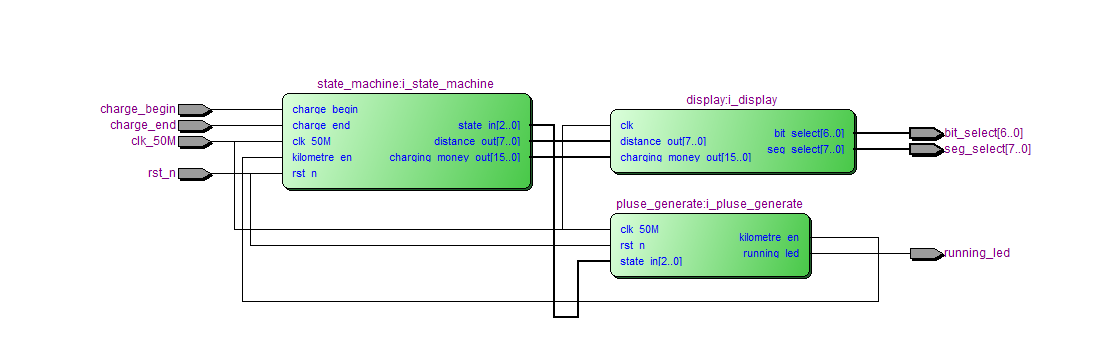
Task: Select charge begin port in state_machine block
Action: pyautogui.click(x=325, y=109)
